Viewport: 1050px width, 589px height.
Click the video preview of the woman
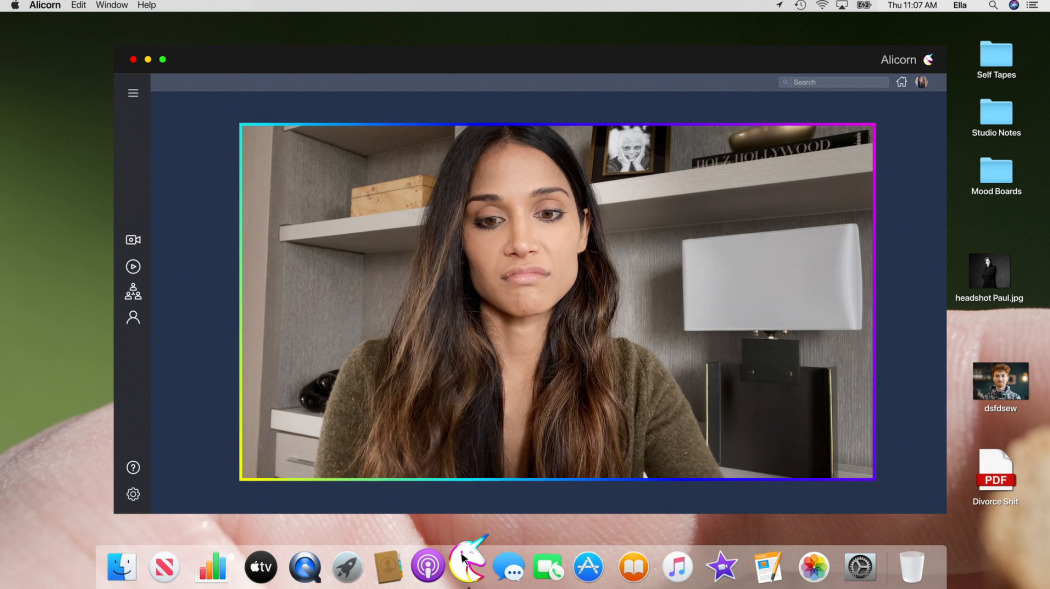pos(557,302)
